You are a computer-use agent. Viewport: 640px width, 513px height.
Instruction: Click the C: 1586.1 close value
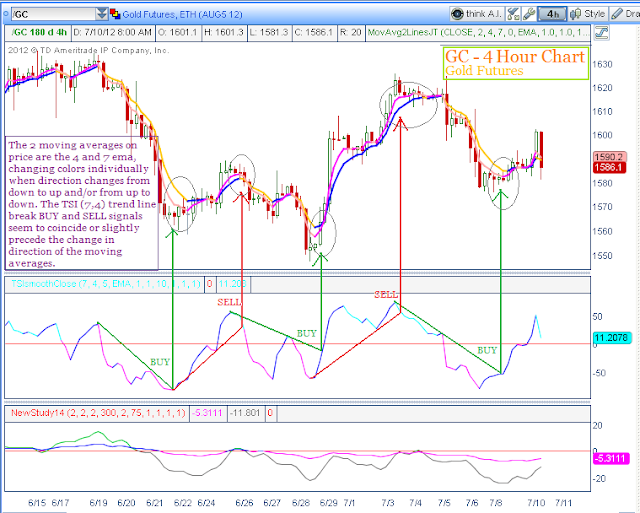pyautogui.click(x=315, y=32)
